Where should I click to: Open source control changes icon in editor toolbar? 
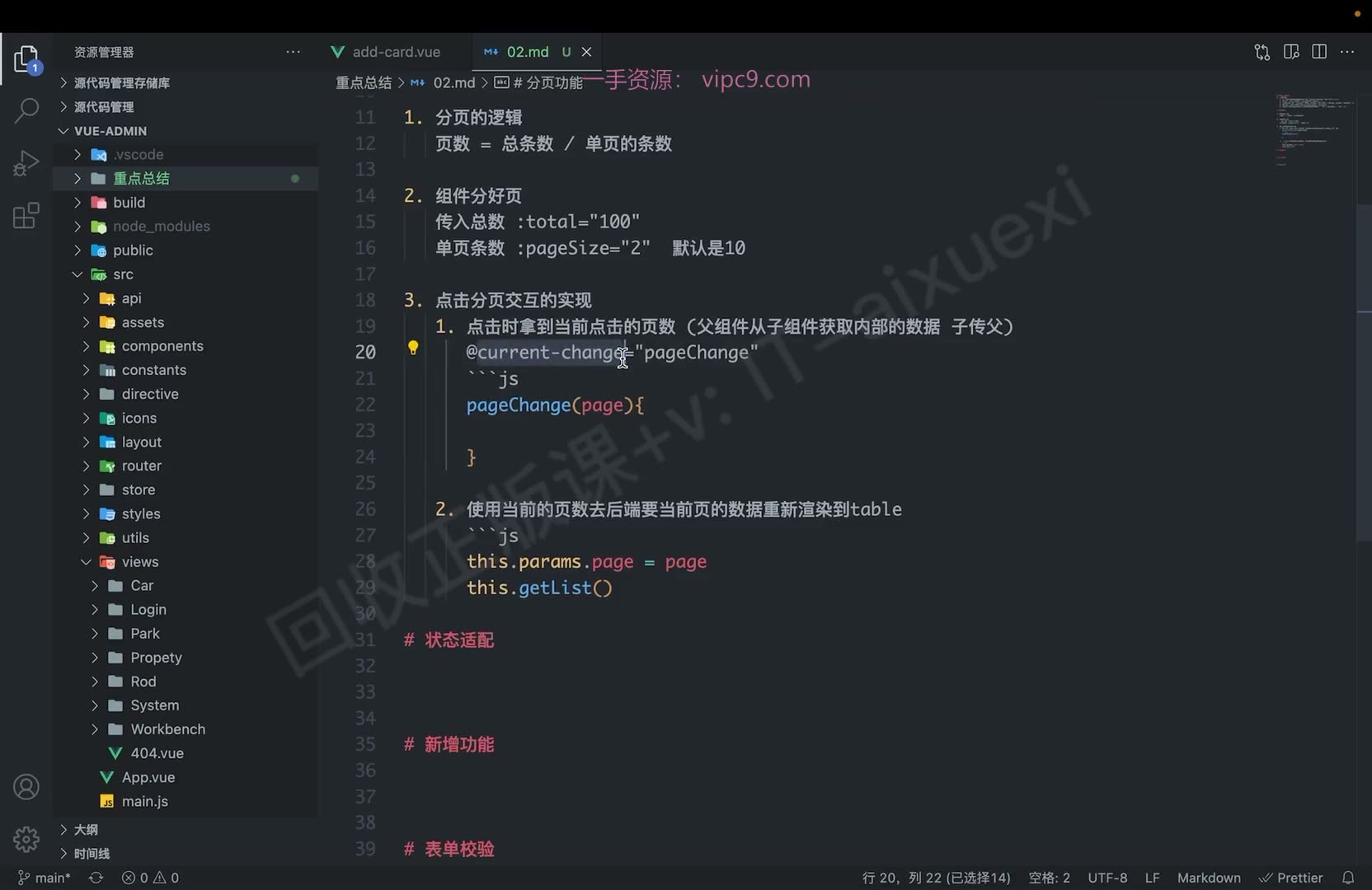tap(1262, 52)
